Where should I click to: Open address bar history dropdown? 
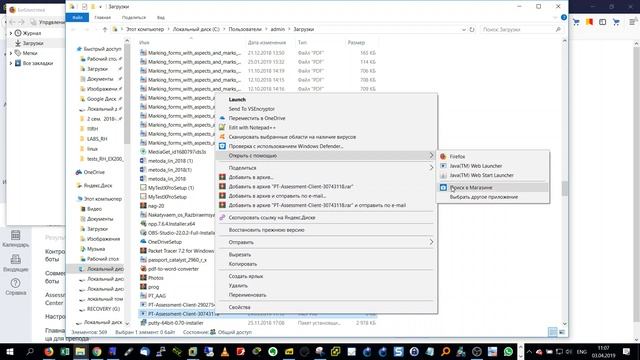[x=464, y=29]
